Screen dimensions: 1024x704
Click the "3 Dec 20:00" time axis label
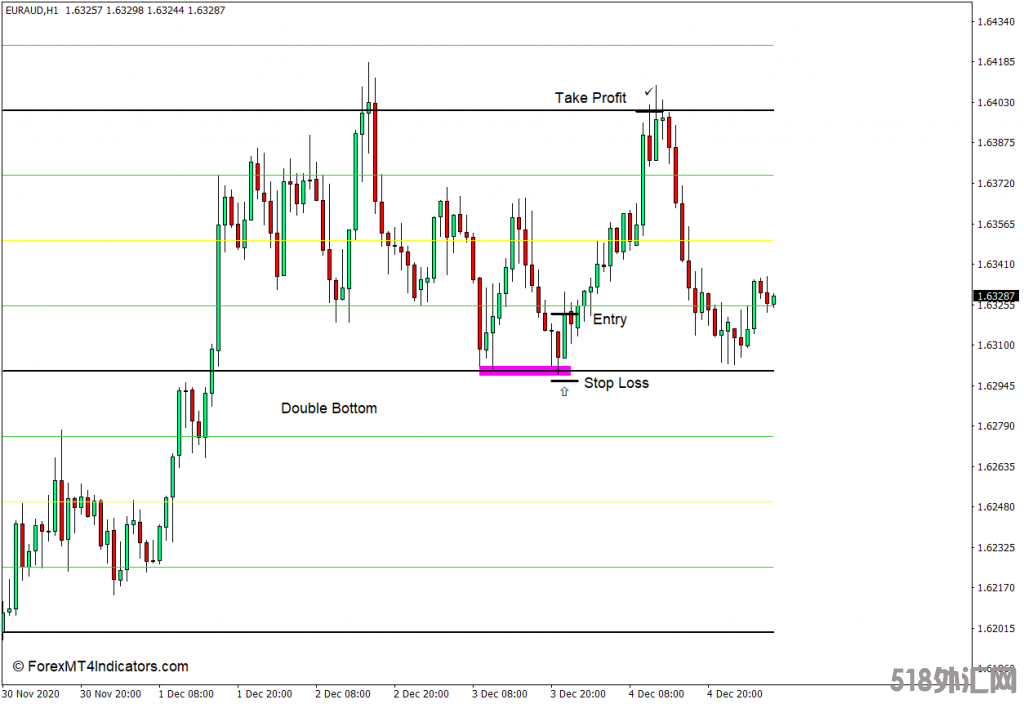pyautogui.click(x=578, y=694)
